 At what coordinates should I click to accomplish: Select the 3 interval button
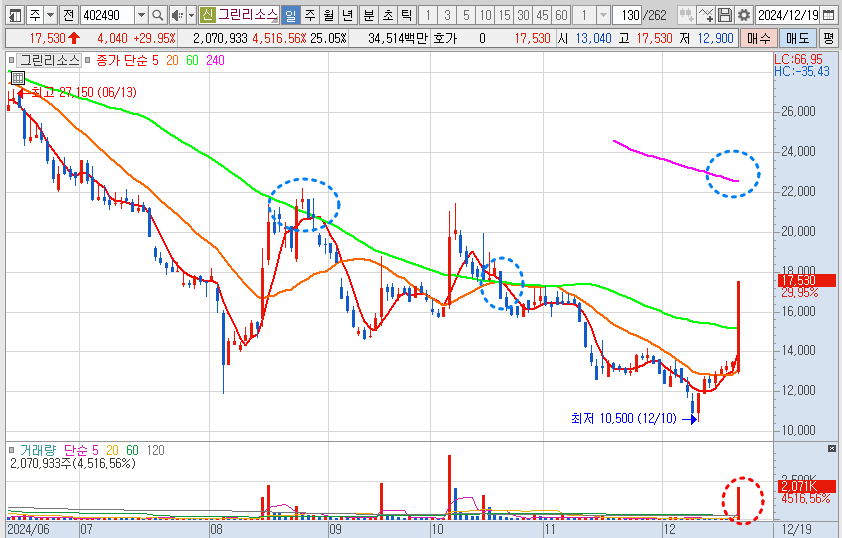click(x=447, y=15)
